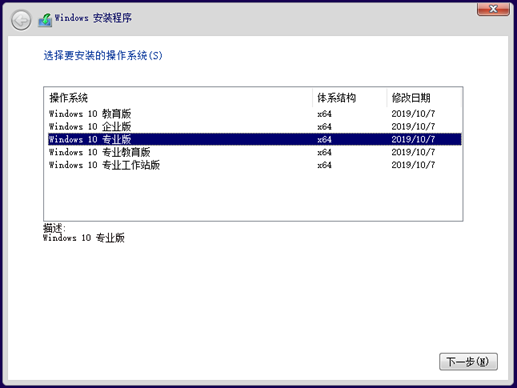The width and height of the screenshot is (517, 388).
Task: Click the heading 选择要安装的操作系统(S)
Action: point(103,55)
